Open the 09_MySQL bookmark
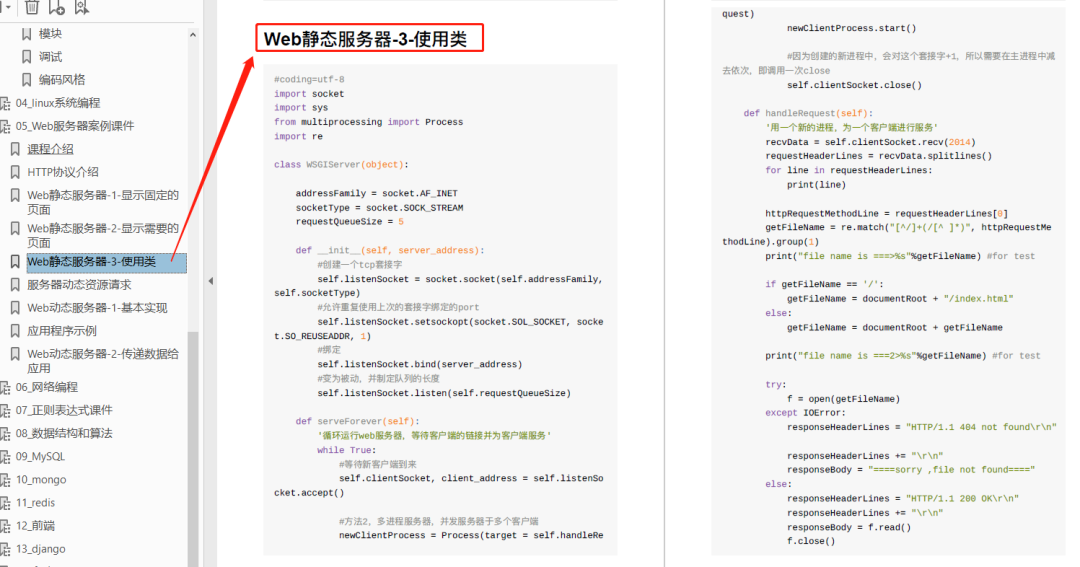Viewport: 1080px width, 567px height. point(41,457)
